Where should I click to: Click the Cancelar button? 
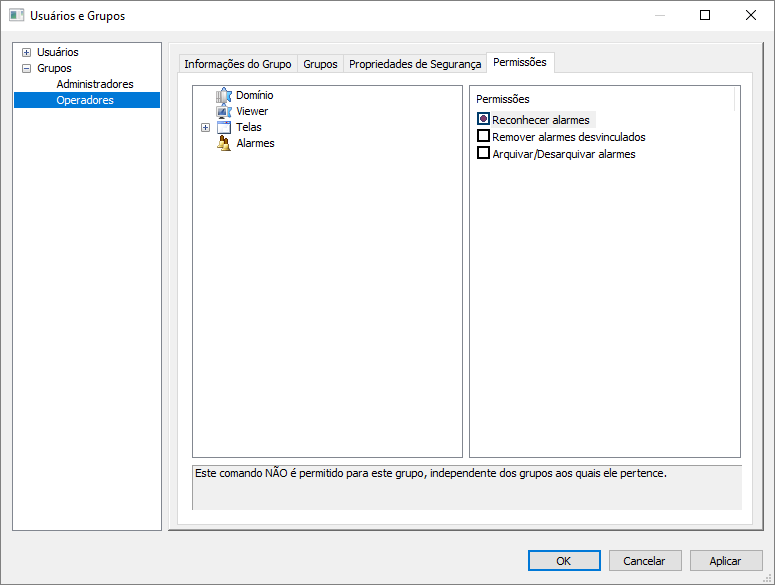pyautogui.click(x=644, y=561)
